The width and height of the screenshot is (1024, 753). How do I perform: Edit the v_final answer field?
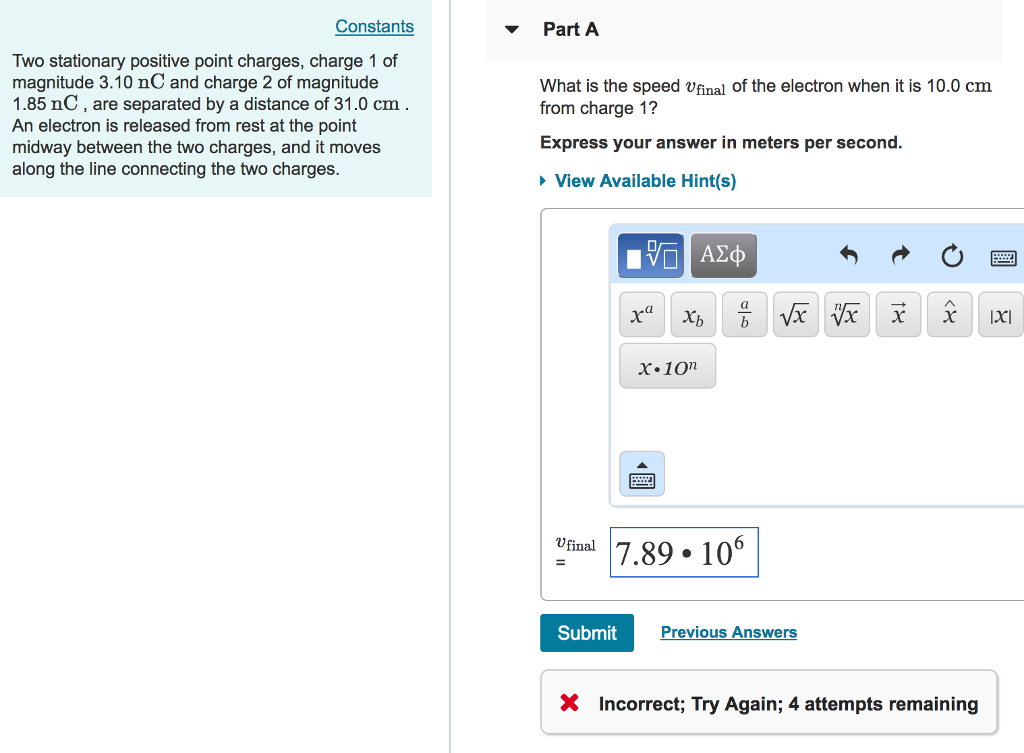click(x=684, y=552)
